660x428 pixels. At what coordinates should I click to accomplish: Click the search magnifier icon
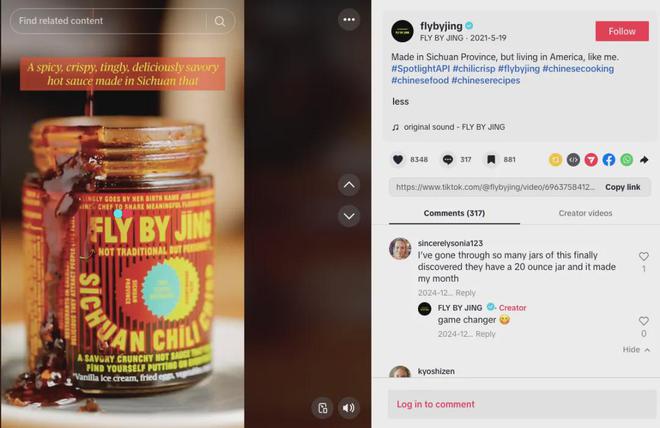pyautogui.click(x=220, y=21)
